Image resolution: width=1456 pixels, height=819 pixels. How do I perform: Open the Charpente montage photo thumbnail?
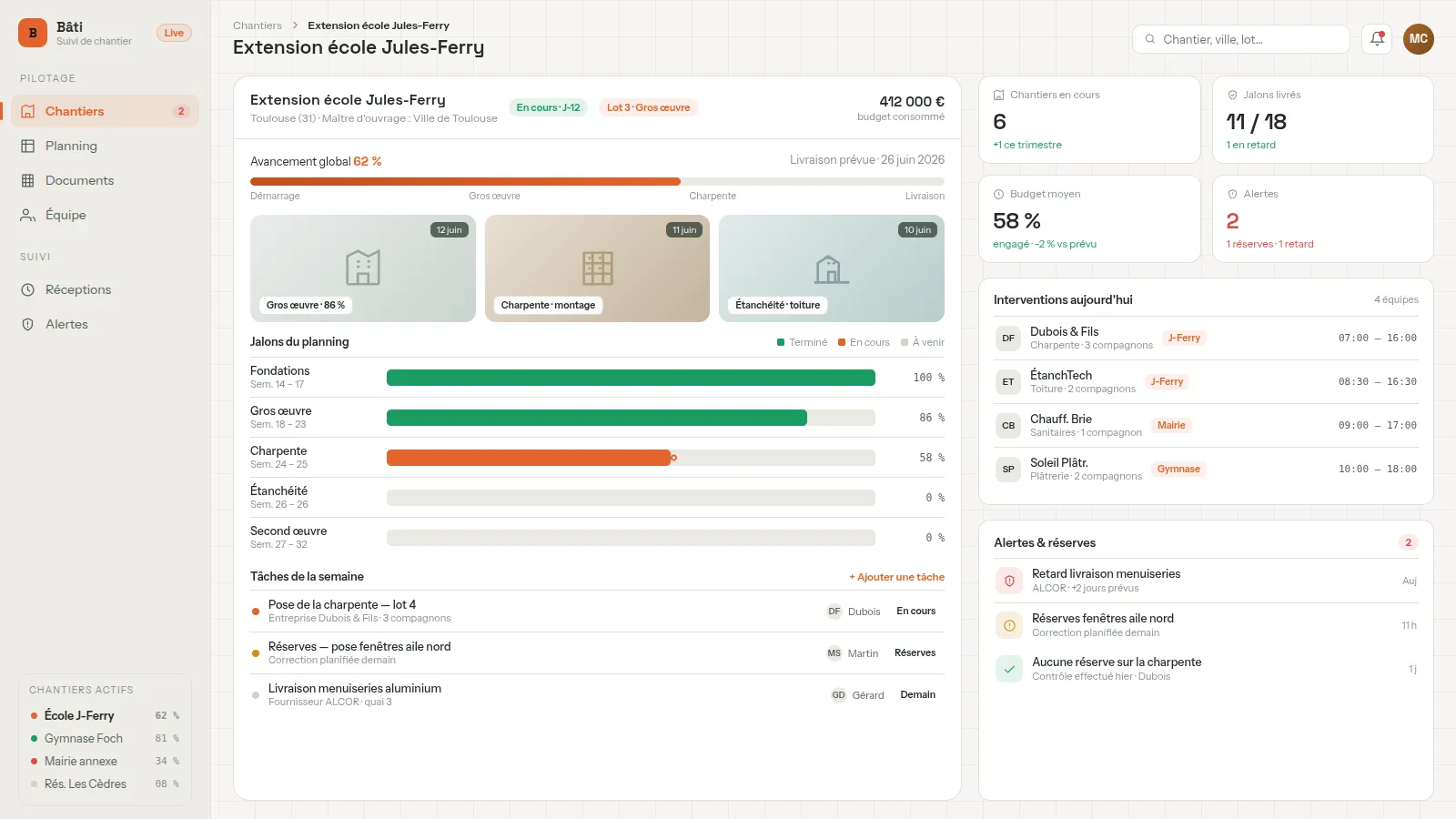[x=597, y=268]
